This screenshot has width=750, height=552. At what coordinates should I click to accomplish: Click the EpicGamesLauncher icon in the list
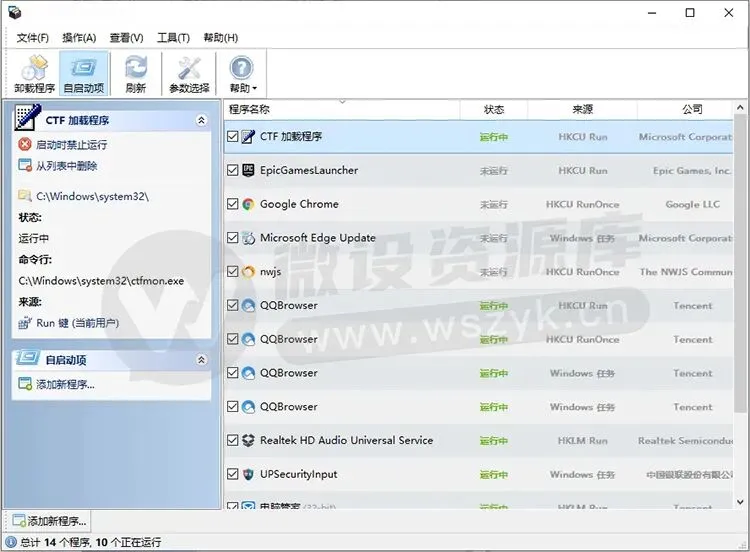[248, 170]
